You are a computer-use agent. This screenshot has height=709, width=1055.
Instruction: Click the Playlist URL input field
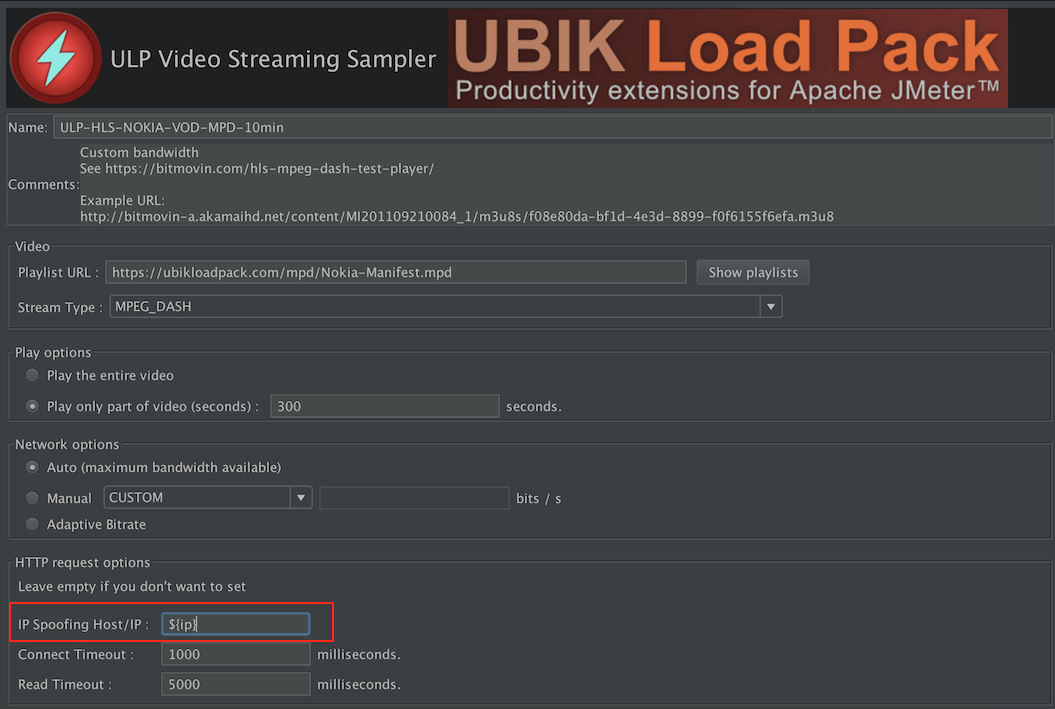coord(395,272)
